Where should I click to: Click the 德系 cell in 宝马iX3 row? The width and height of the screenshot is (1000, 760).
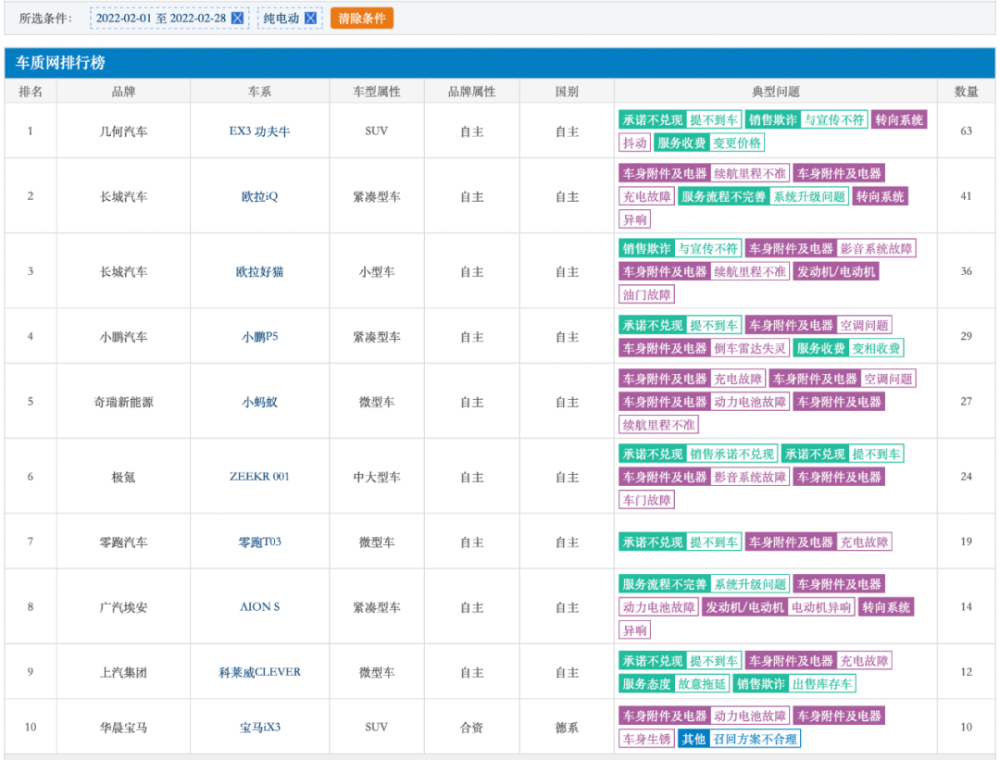coord(566,727)
